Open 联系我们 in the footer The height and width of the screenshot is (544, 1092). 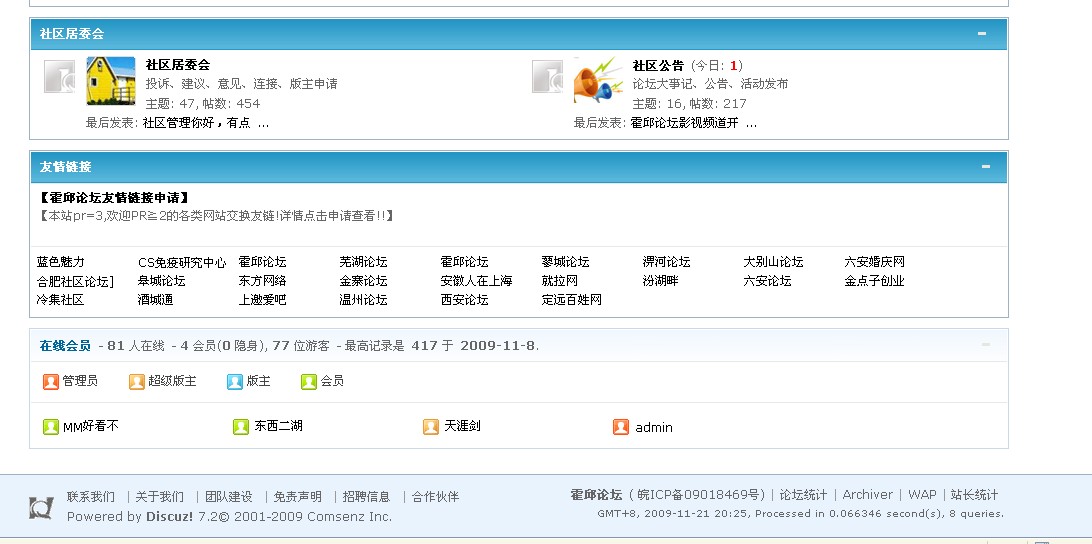[x=91, y=497]
